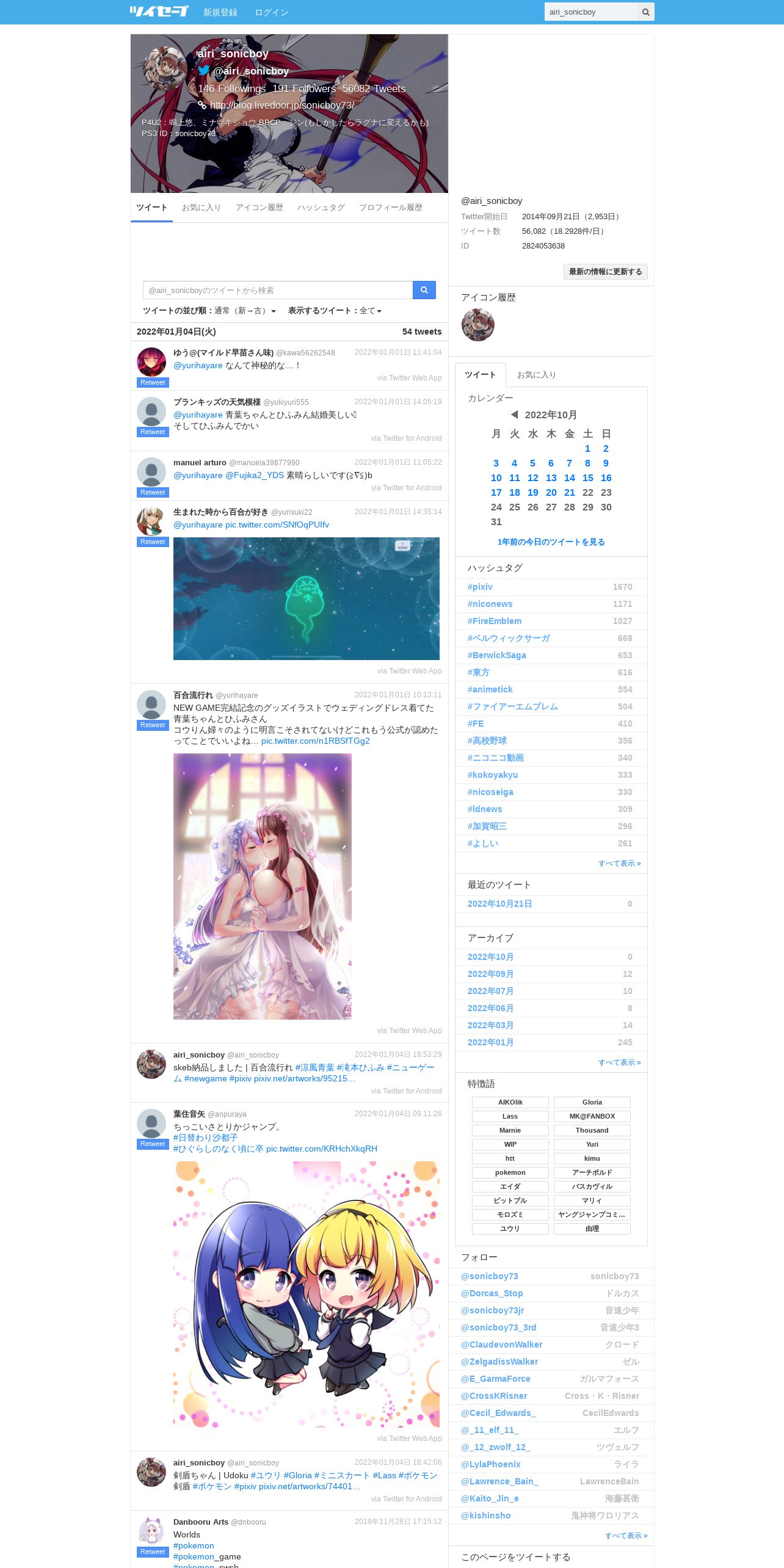Viewport: 784px width, 1568px height.
Task: Open the chibi two-girls jumping illustration
Action: [307, 1294]
